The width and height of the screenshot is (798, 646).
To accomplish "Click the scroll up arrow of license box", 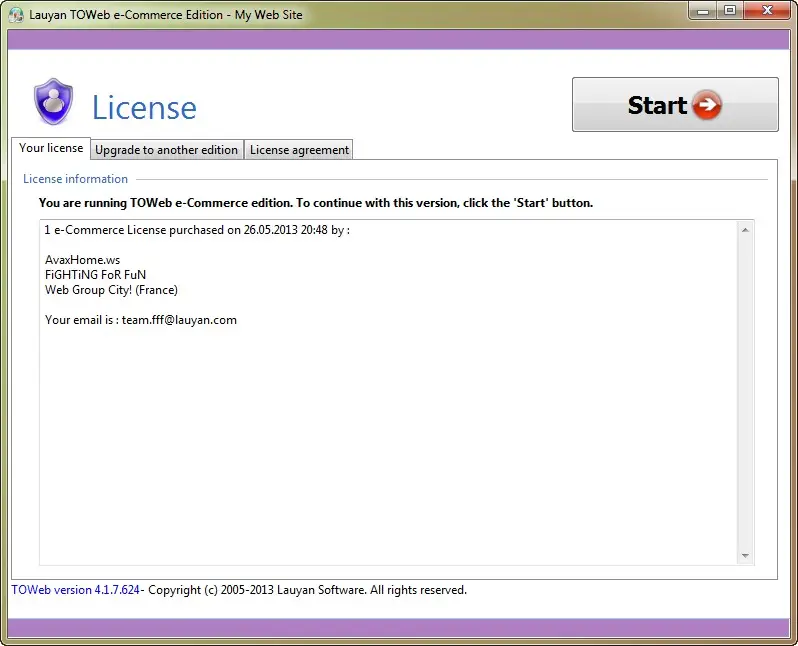I will [745, 230].
